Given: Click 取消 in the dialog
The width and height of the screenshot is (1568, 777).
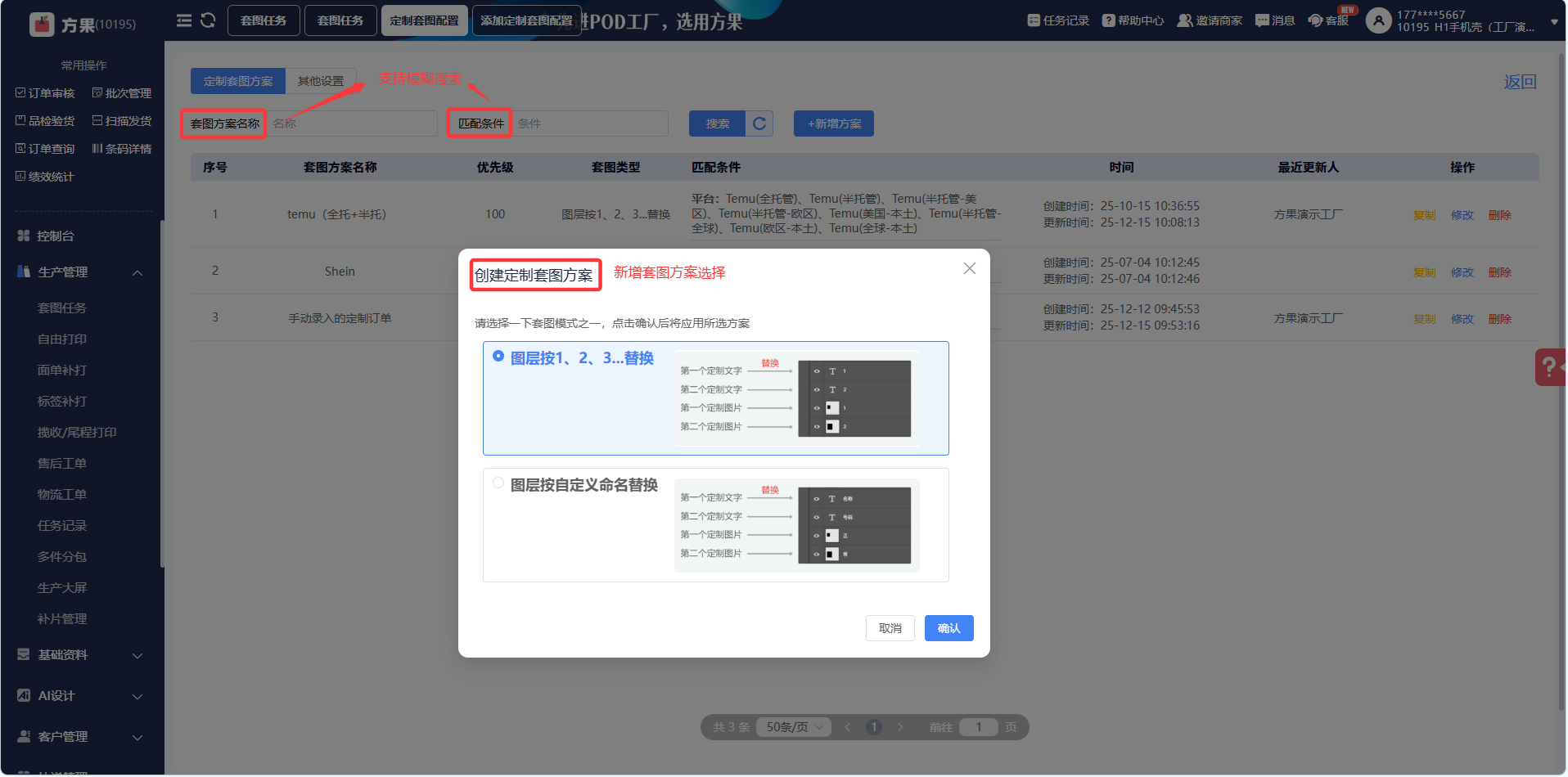Looking at the screenshot, I should 890,628.
